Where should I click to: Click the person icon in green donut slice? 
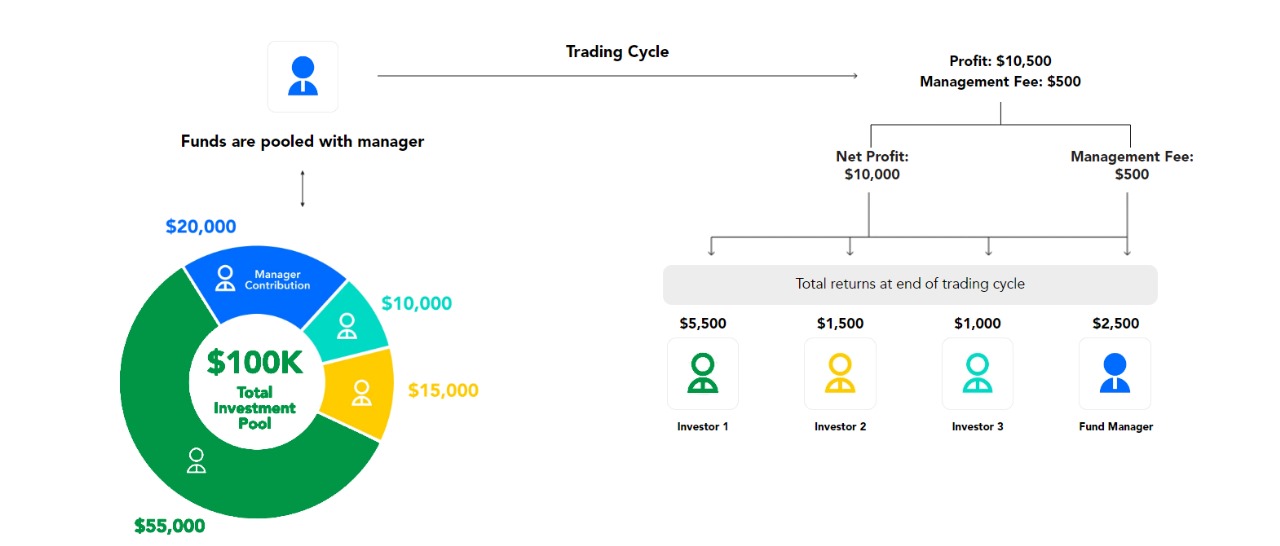pyautogui.click(x=196, y=461)
